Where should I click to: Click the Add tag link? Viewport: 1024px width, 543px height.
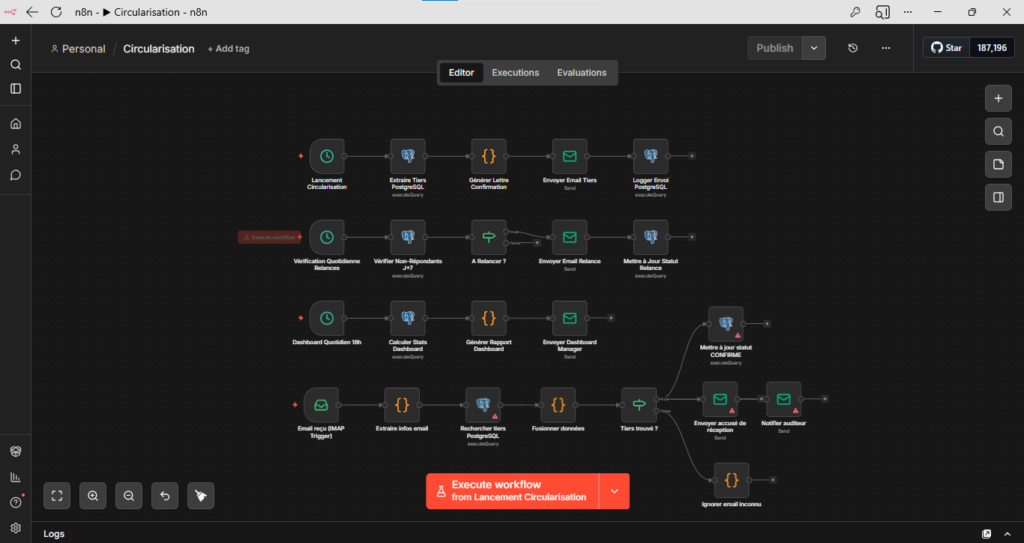(228, 49)
